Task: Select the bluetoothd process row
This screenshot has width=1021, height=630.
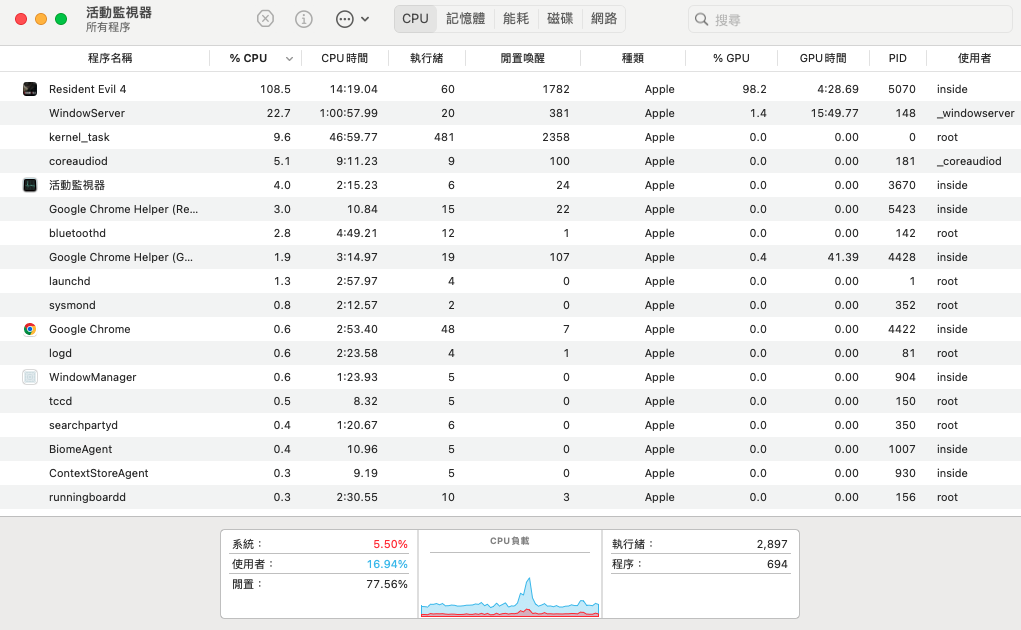Action: 510,234
